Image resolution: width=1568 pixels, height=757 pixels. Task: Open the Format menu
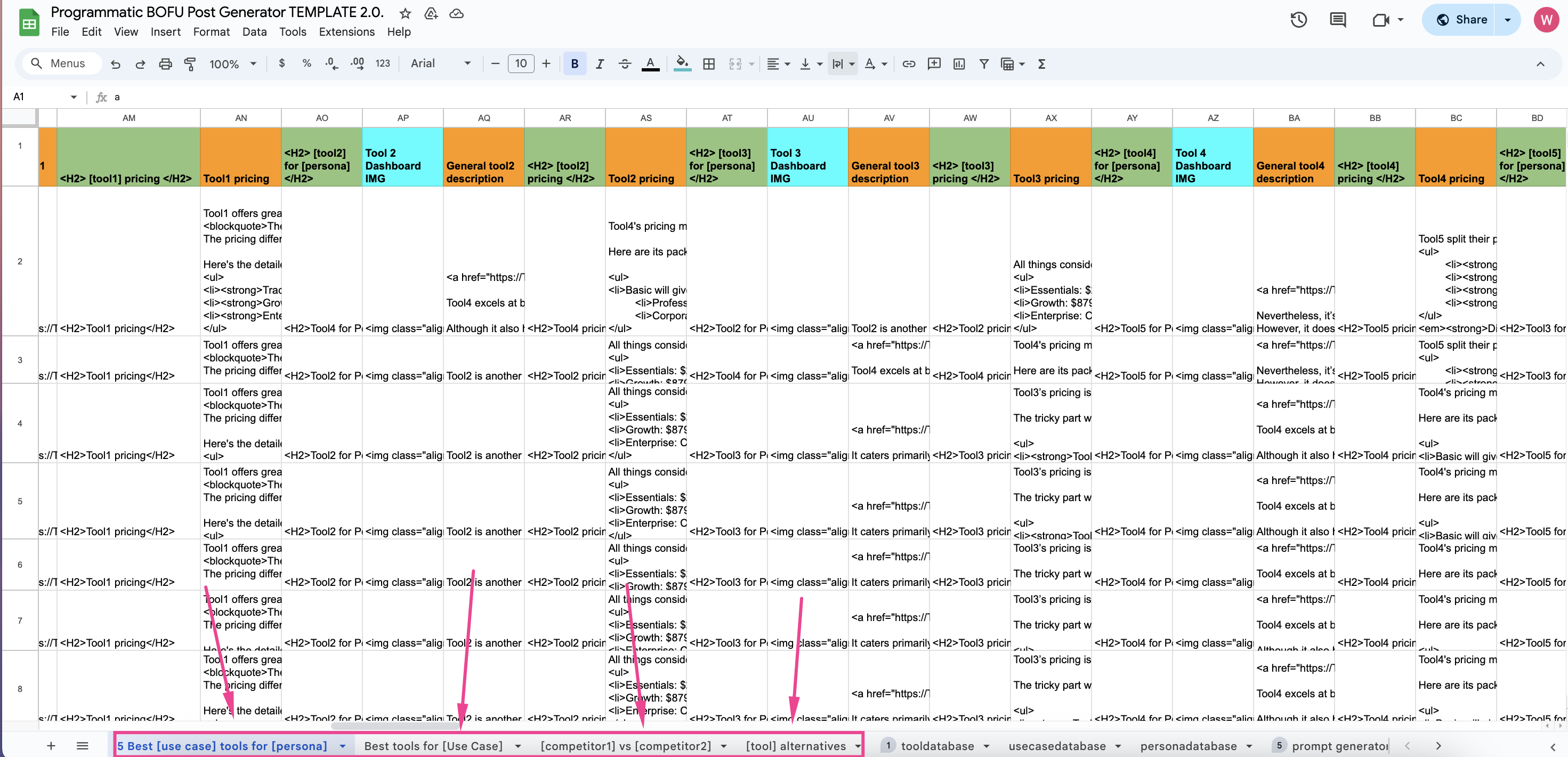pyautogui.click(x=211, y=31)
